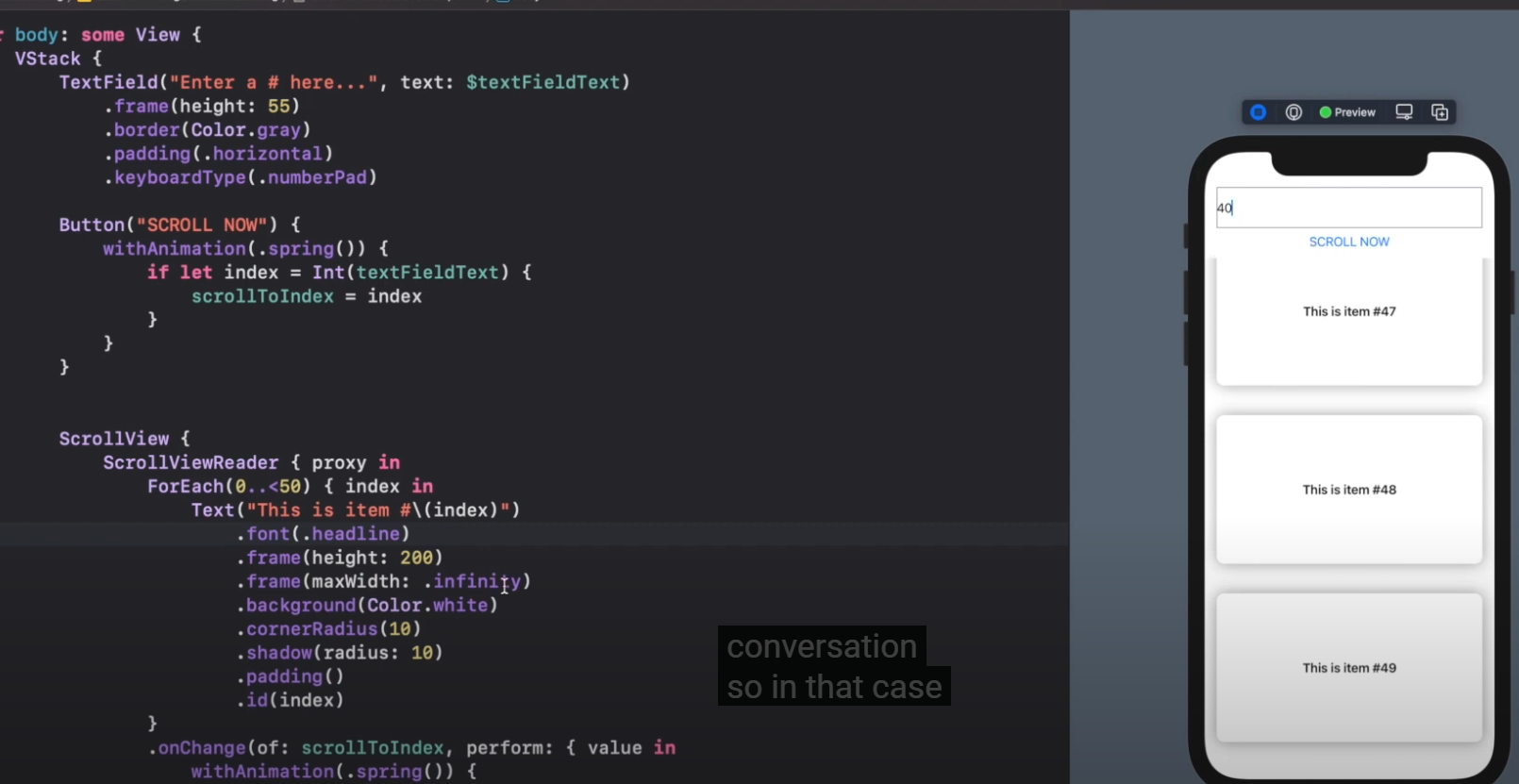
Task: Click the .padding(.horizontal) modifier
Action: [218, 153]
